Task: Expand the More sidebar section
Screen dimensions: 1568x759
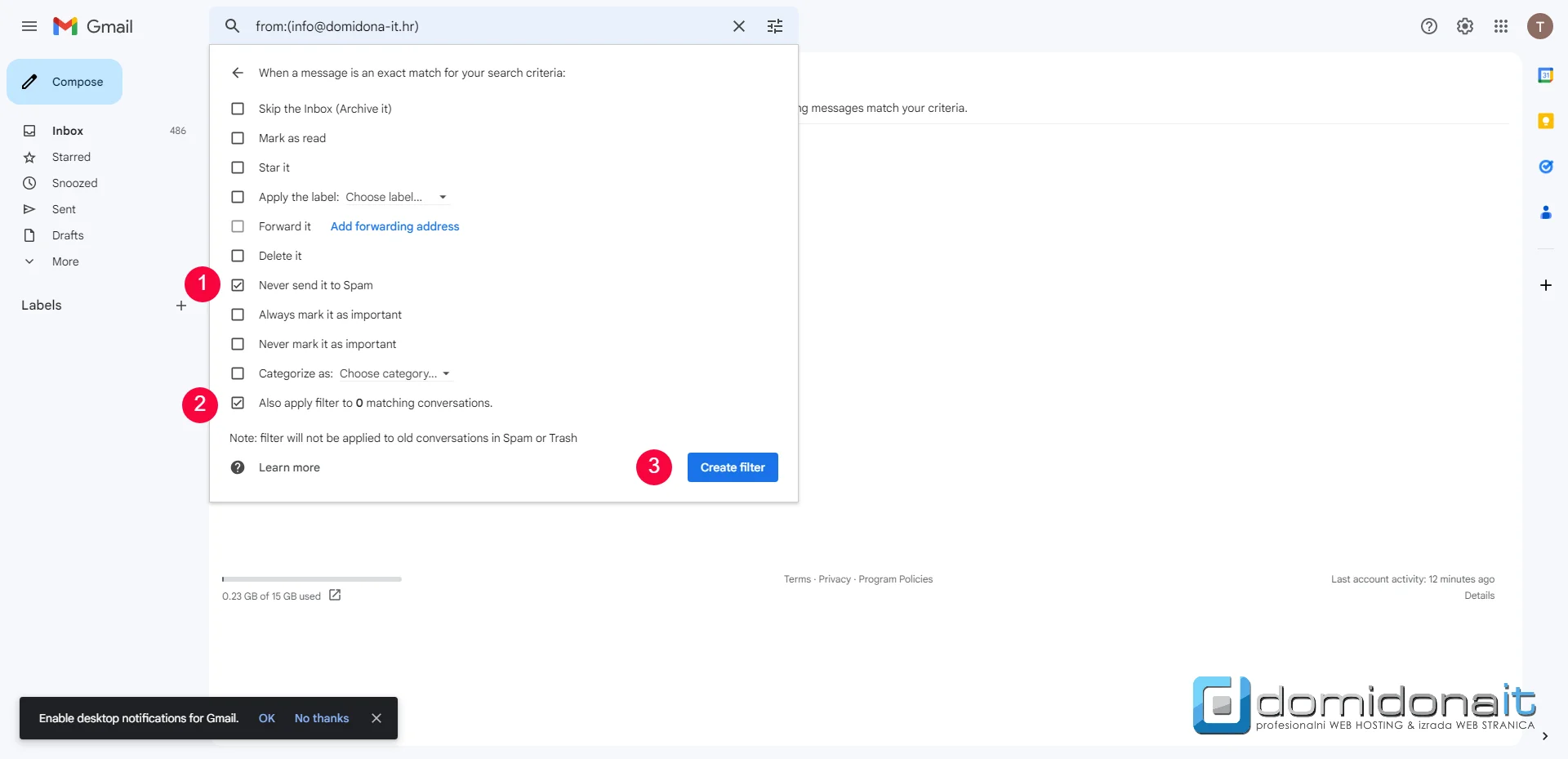Action: [x=65, y=261]
